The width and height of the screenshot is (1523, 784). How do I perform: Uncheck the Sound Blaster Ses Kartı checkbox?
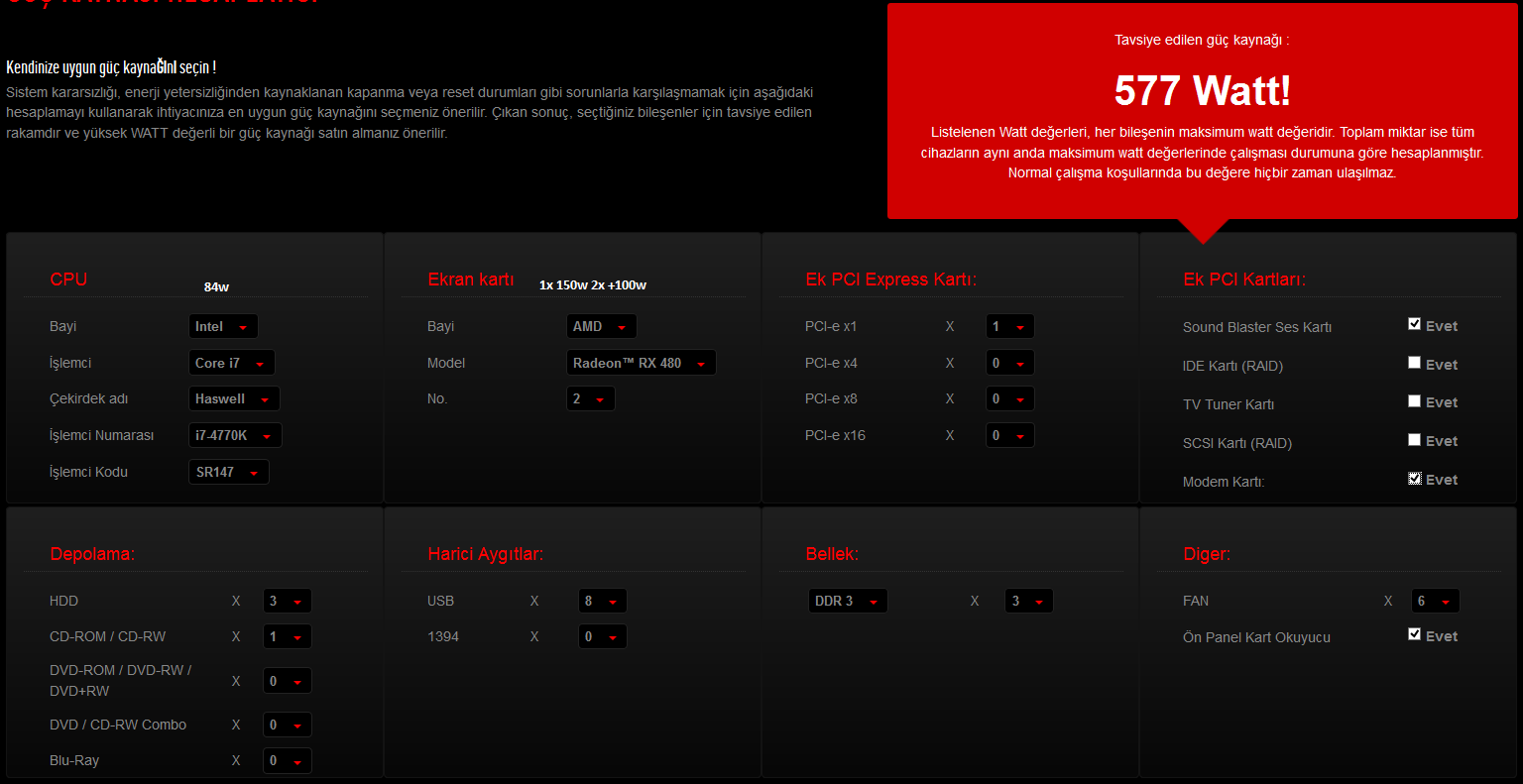[1414, 324]
